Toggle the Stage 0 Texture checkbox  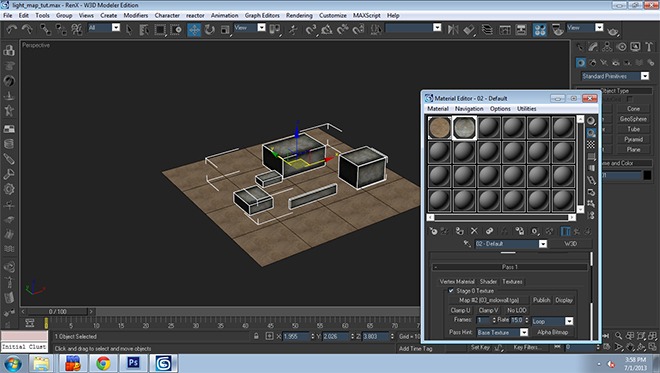[x=451, y=290]
